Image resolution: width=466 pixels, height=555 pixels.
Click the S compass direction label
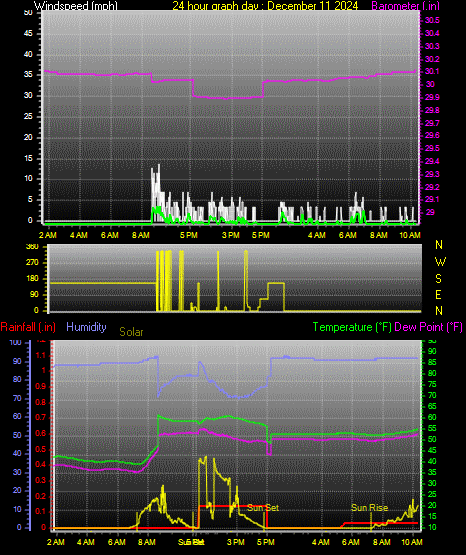[x=438, y=279]
